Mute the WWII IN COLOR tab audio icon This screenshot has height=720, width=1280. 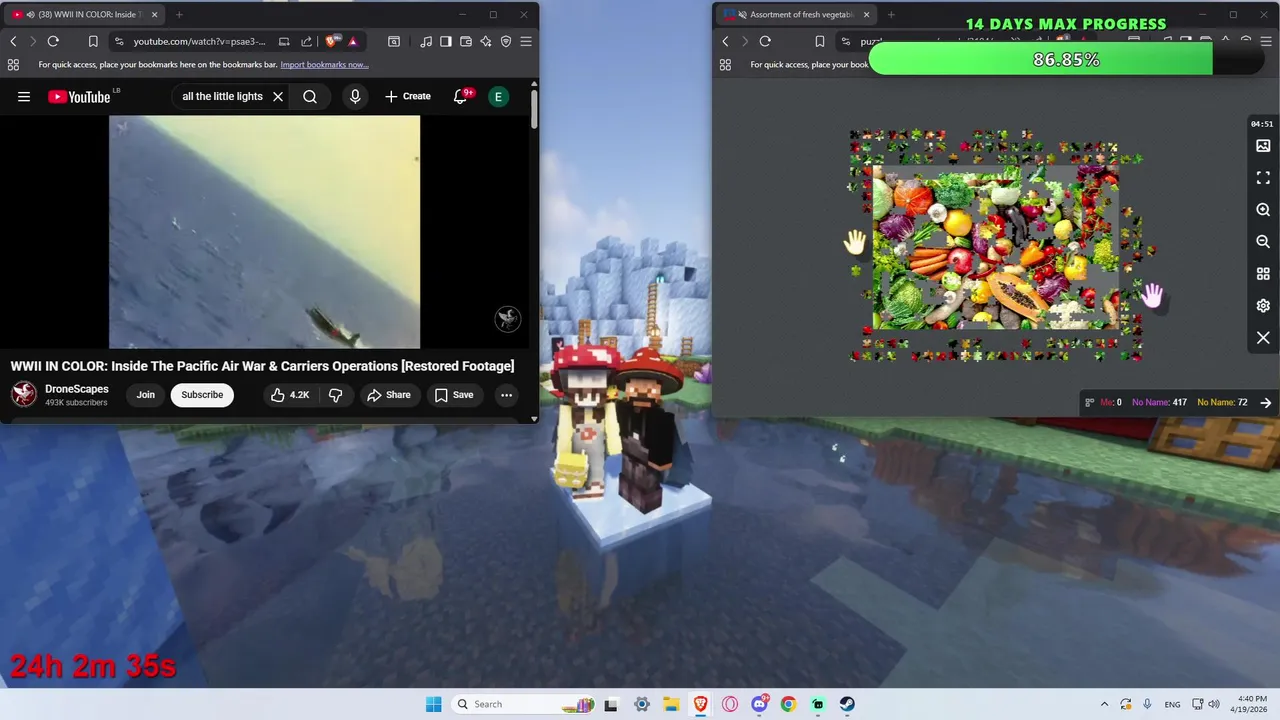tap(30, 15)
